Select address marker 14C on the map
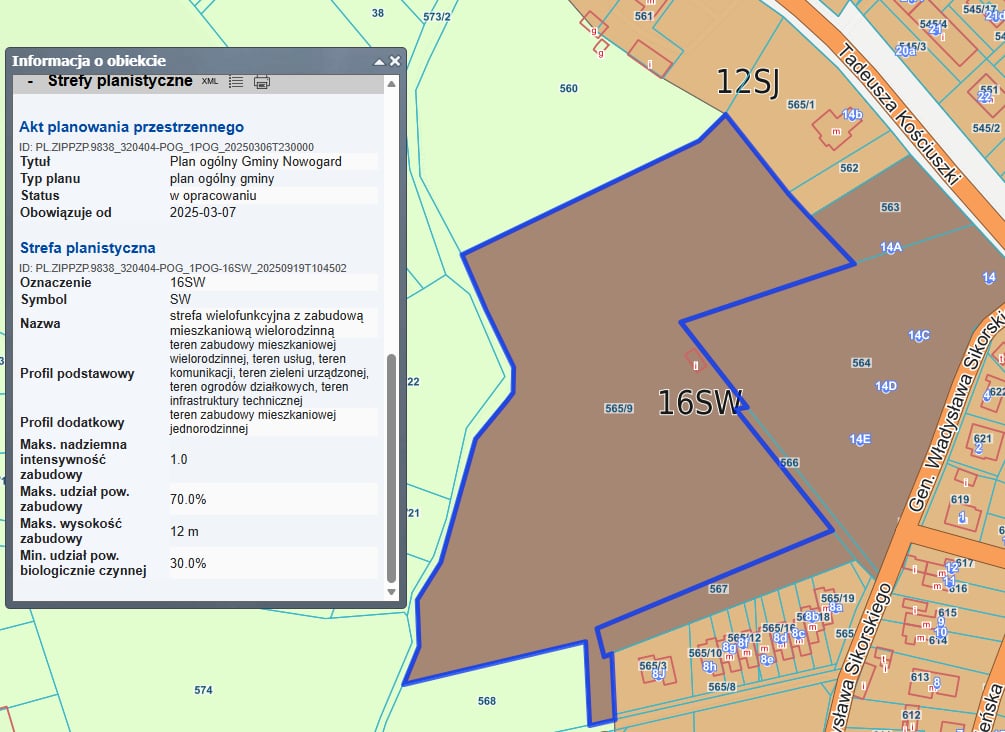 point(919,335)
